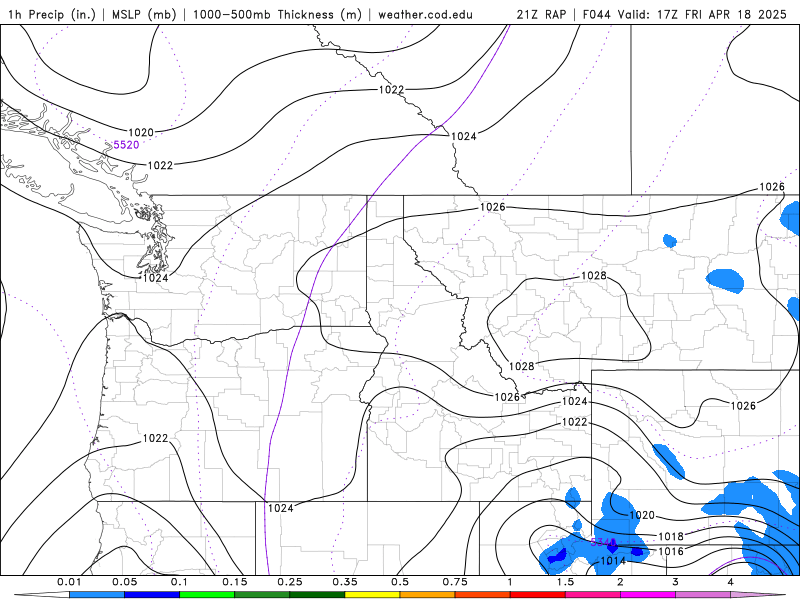
Task: Click the 0.01 legend value
Action: (x=69, y=582)
